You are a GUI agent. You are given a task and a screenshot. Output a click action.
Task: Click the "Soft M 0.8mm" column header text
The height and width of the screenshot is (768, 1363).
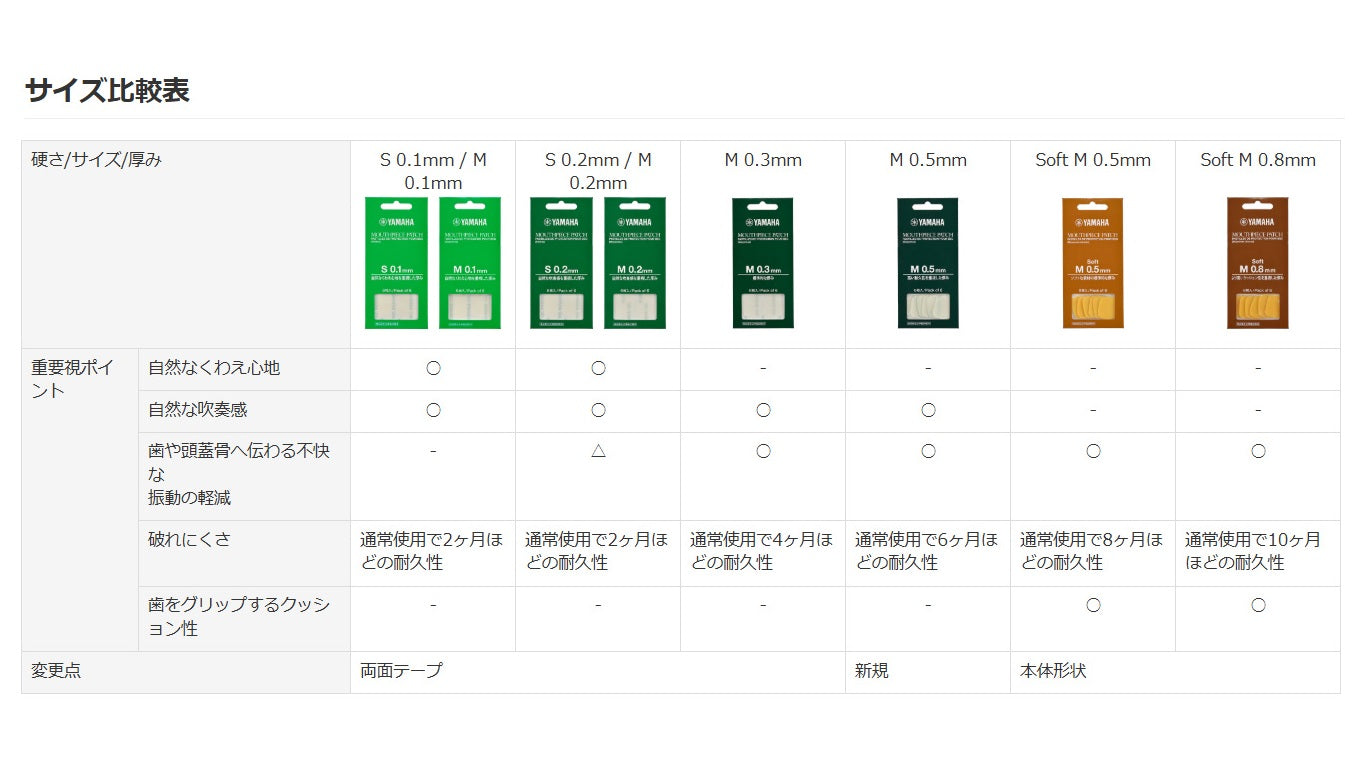point(1258,160)
